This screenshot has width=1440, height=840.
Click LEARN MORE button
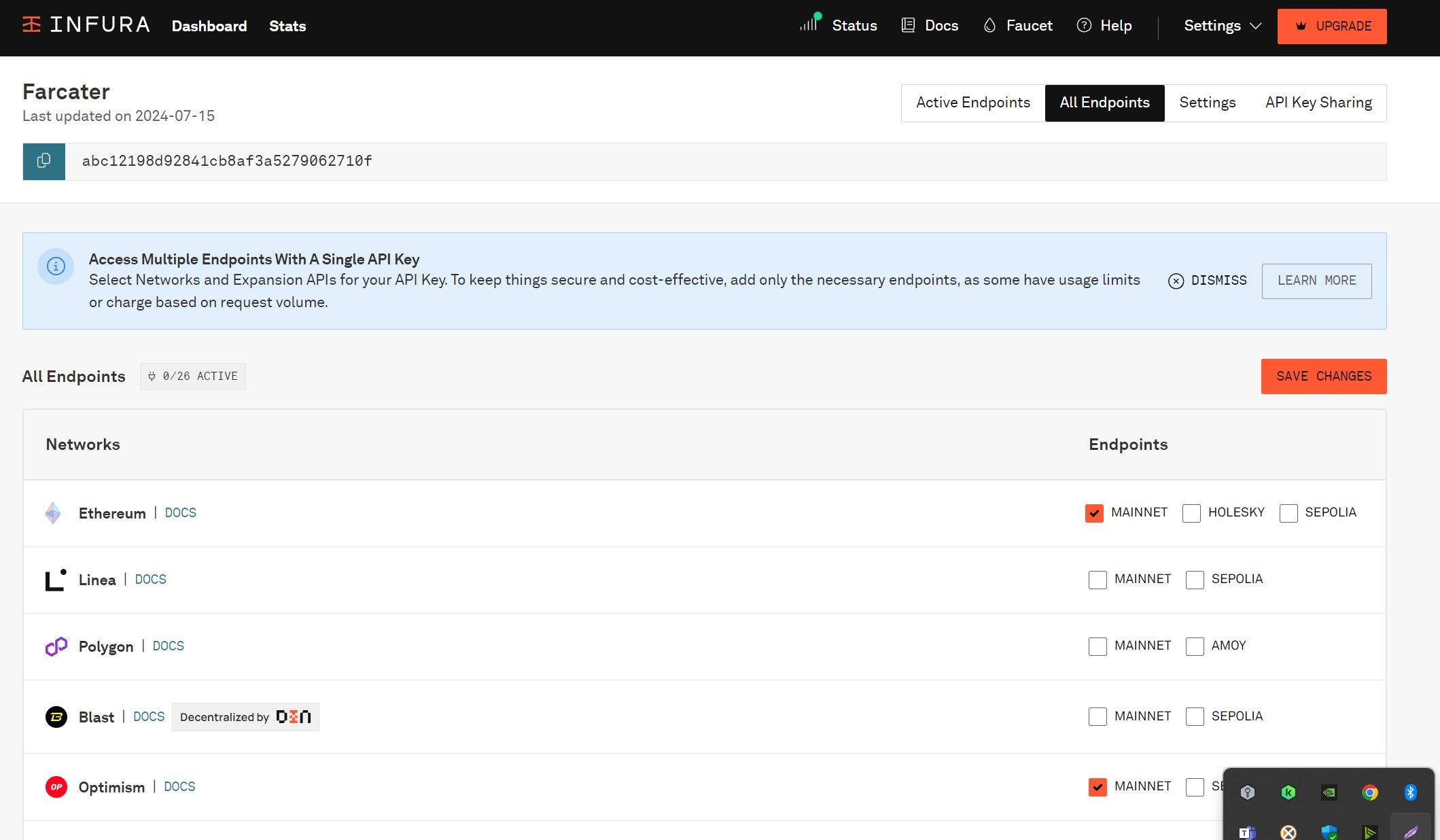(x=1317, y=281)
